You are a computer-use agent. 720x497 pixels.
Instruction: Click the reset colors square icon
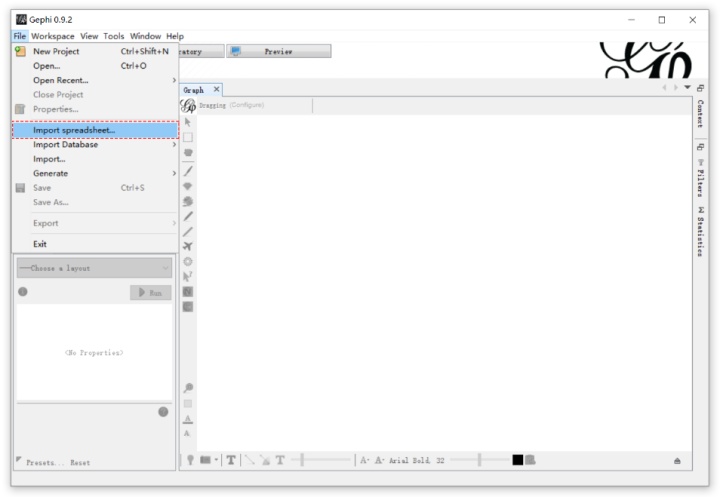pyautogui.click(x=188, y=404)
